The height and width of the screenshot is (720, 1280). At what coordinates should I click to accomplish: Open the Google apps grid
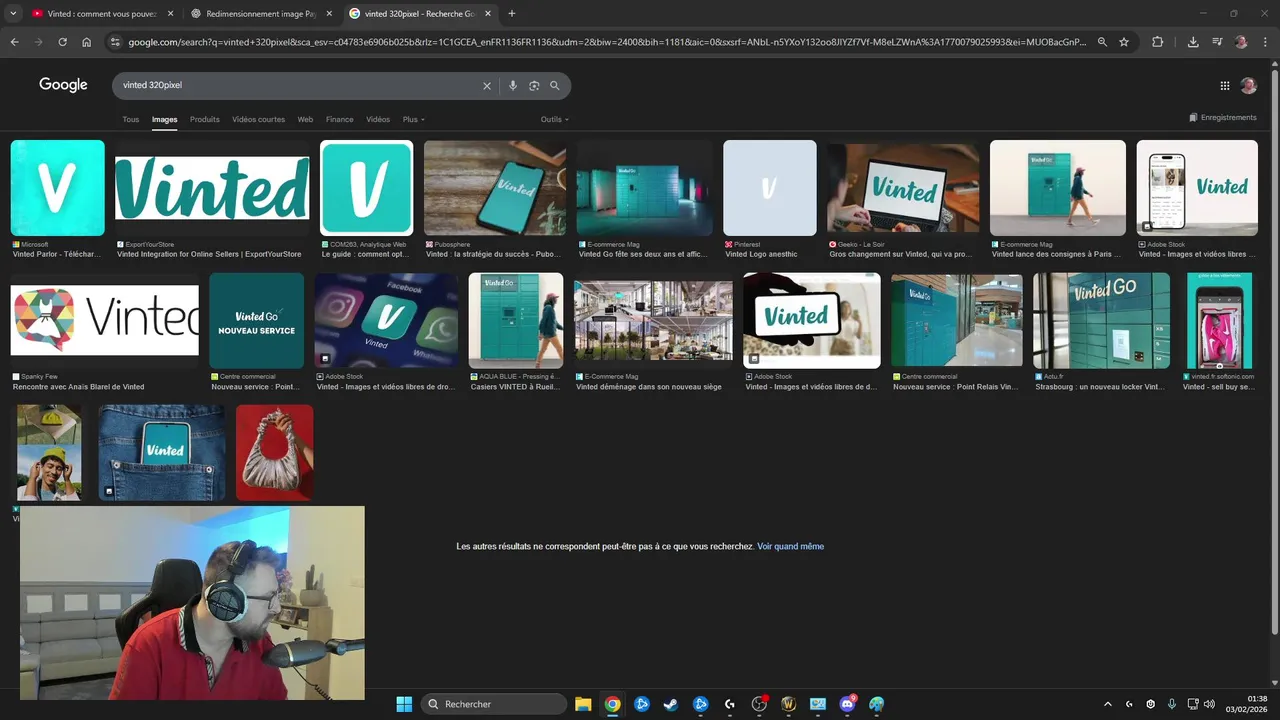(x=1225, y=86)
